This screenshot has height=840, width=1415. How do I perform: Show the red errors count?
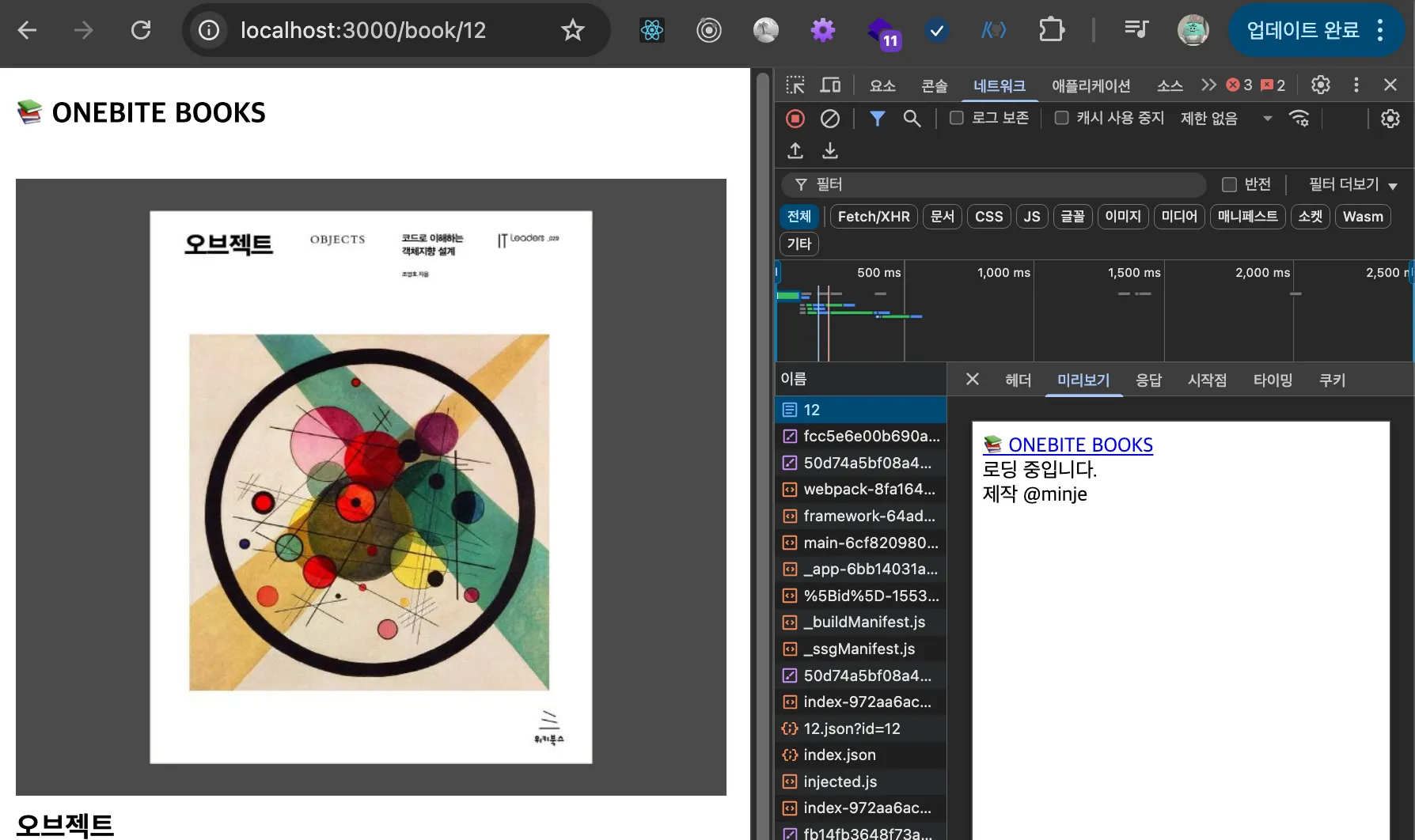pyautogui.click(x=1239, y=85)
